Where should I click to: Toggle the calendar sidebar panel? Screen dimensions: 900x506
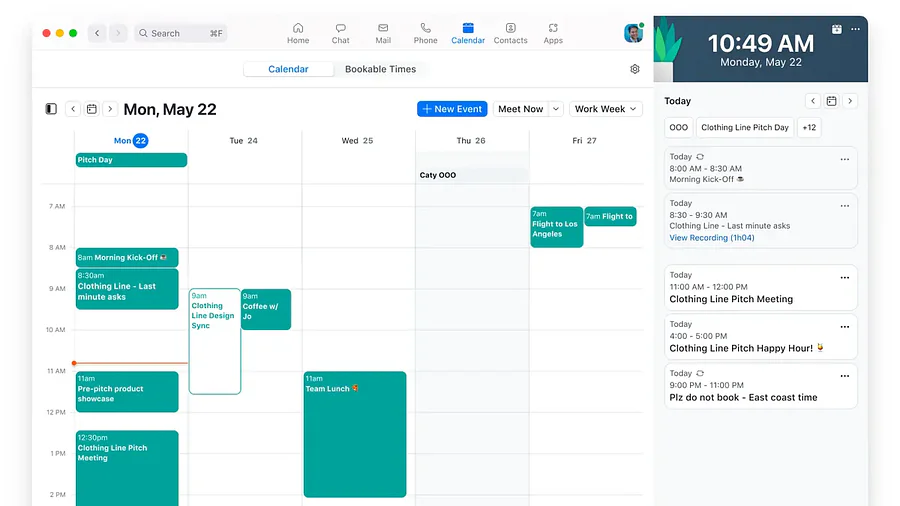click(x=51, y=109)
